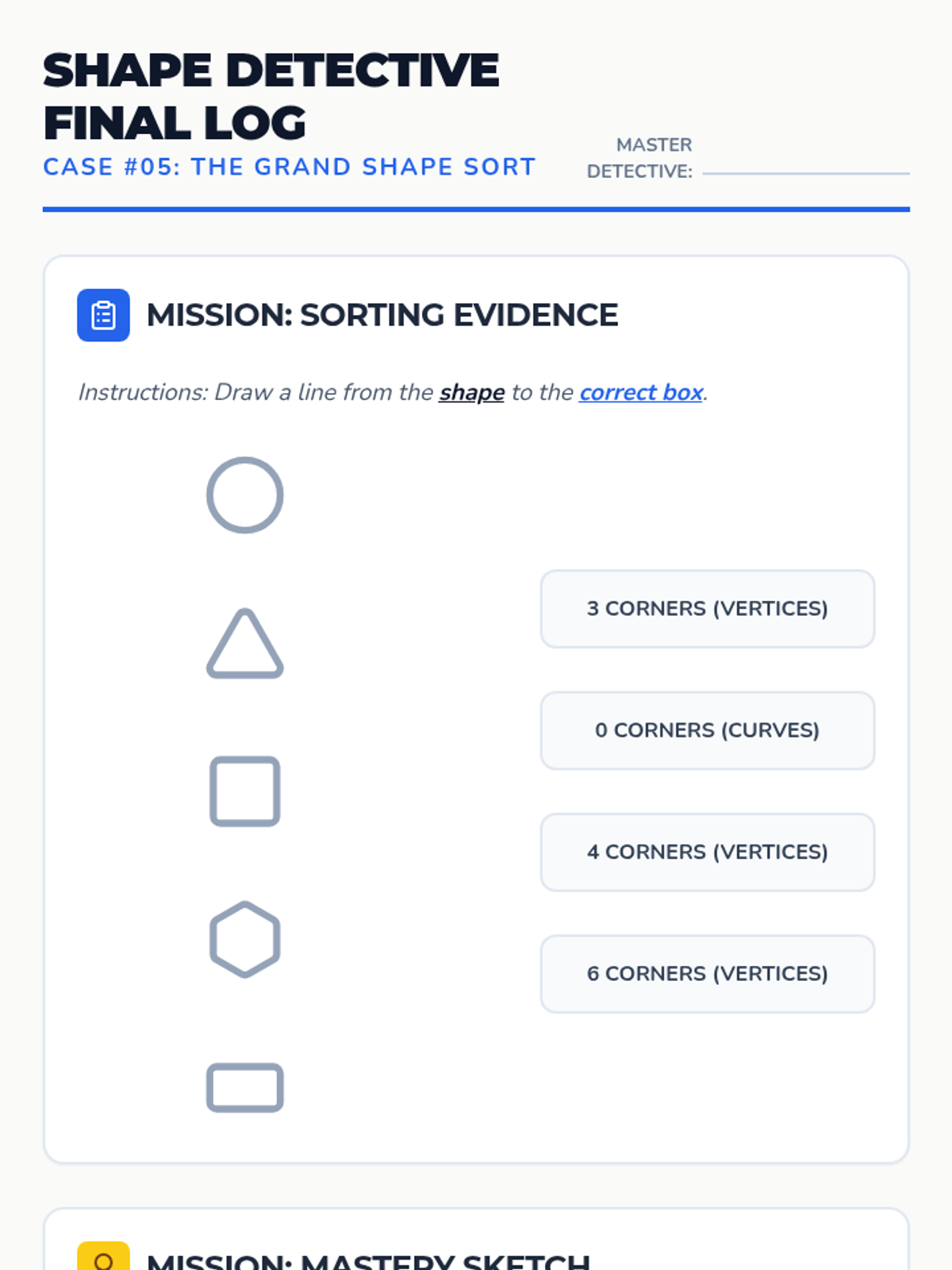Select the 0 Corners (Curves) box
952x1270 pixels.
point(707,730)
